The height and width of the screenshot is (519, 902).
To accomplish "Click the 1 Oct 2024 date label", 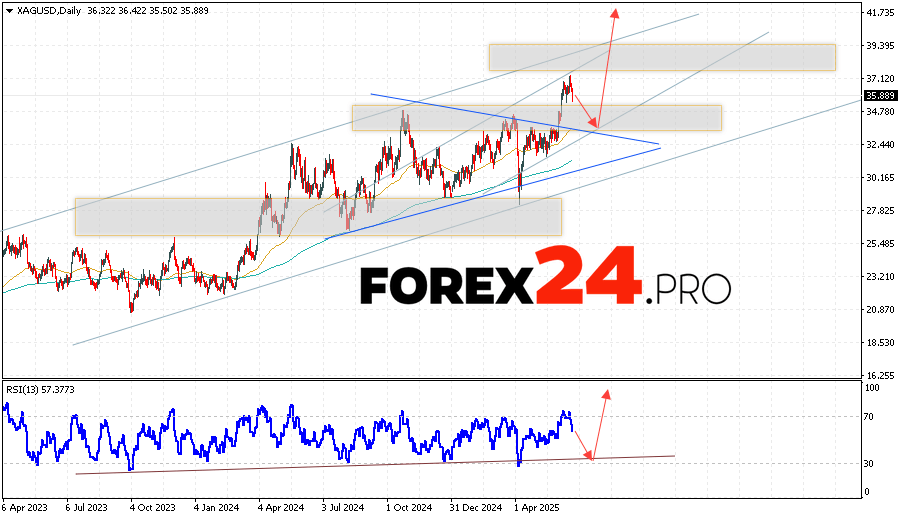I will pyautogui.click(x=406, y=507).
